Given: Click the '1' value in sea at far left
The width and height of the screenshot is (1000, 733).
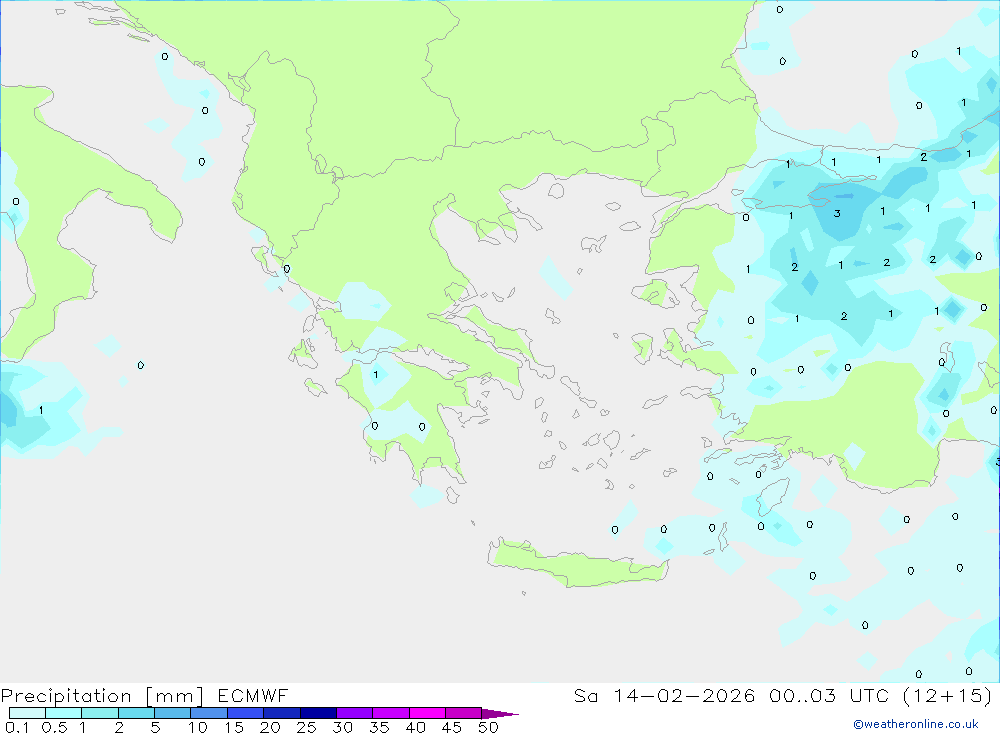Looking at the screenshot, I should 41,410.
